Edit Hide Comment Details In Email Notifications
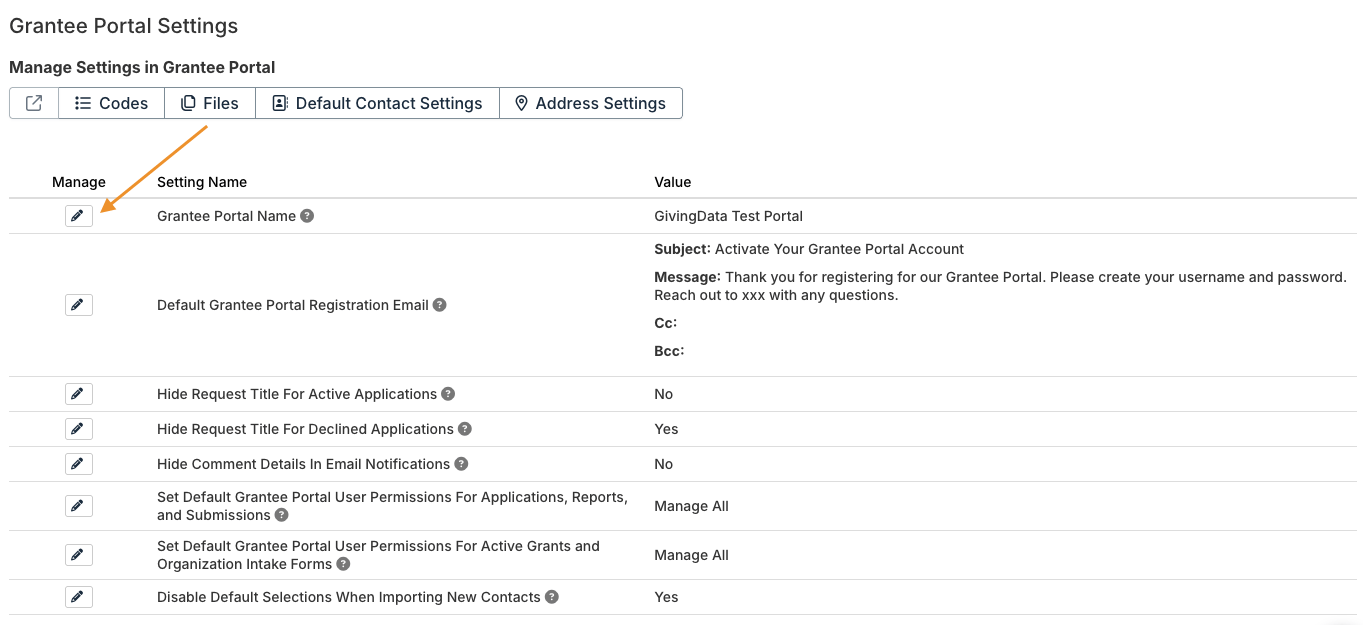Screen dimensions: 1363x625 point(78,463)
